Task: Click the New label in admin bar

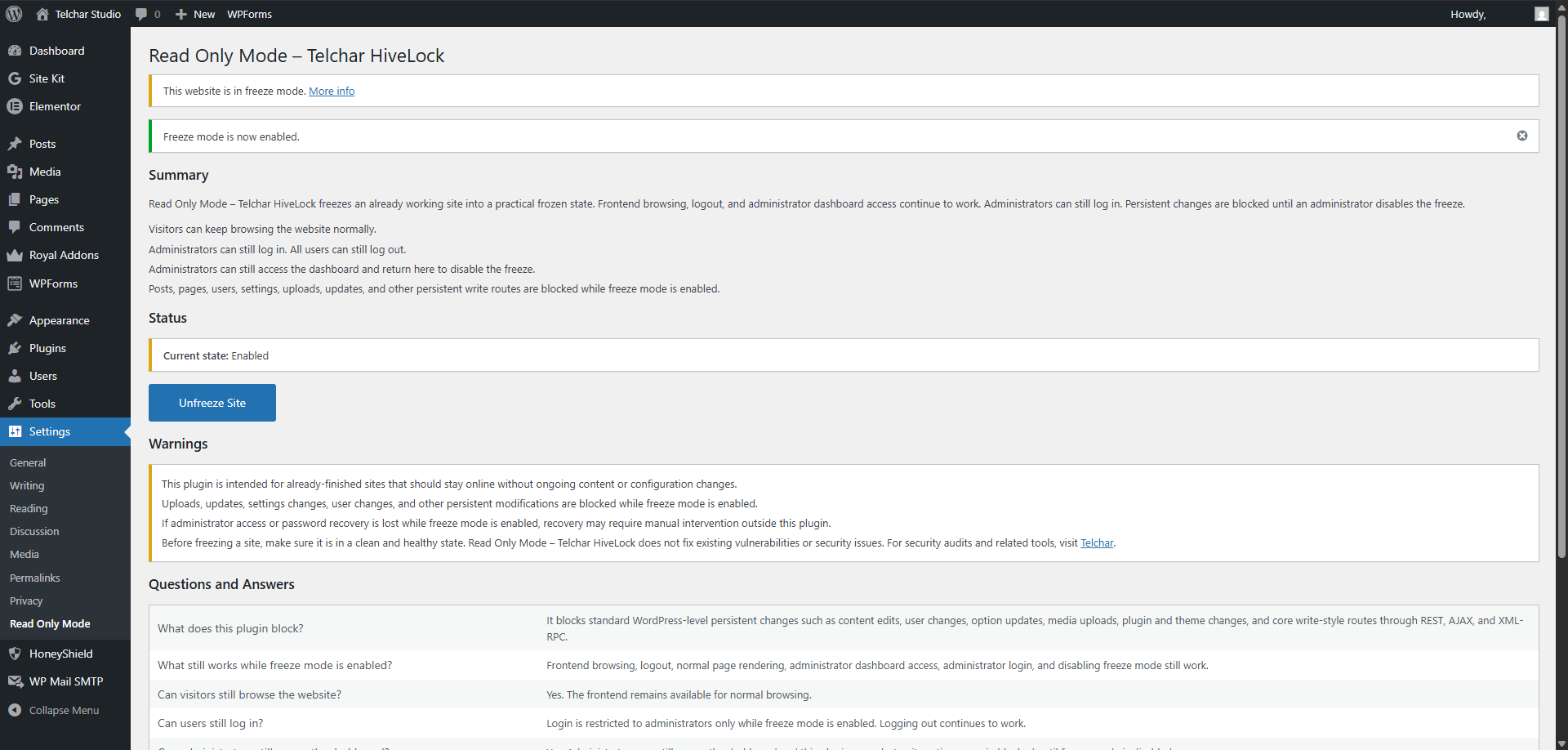Action: (x=204, y=14)
